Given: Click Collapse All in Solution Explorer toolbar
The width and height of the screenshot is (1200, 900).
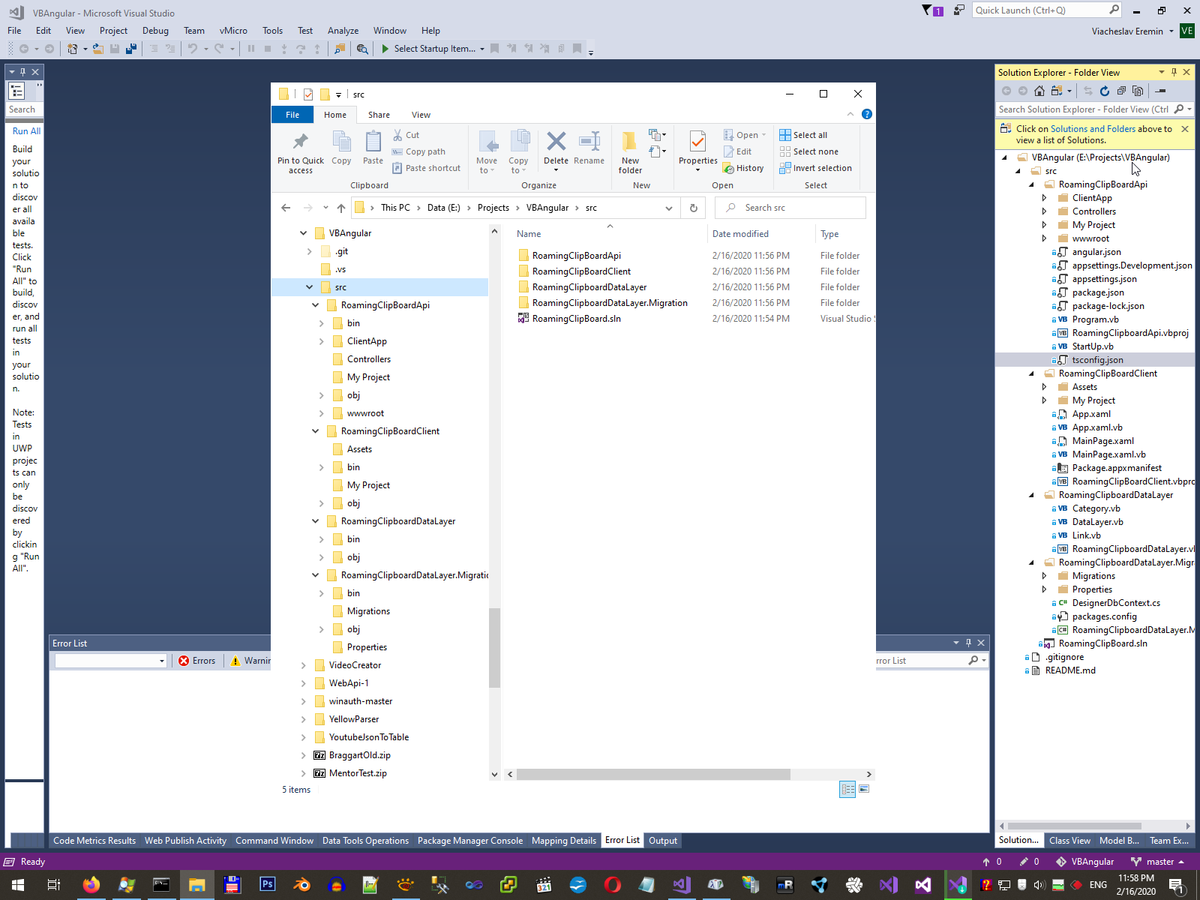Looking at the screenshot, I should click(x=1121, y=91).
